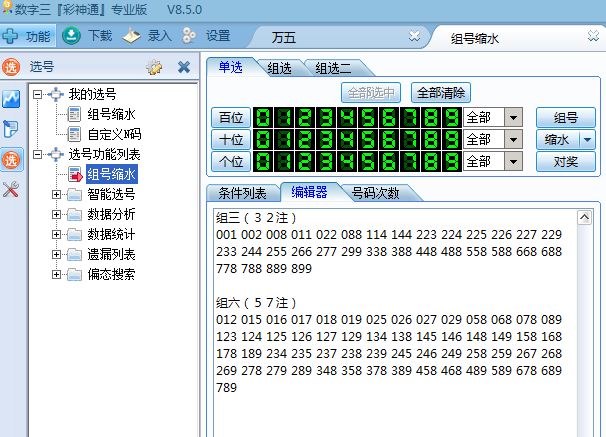Toggle digit 0 in the 十位 row
This screenshot has height=437, width=606.
tap(263, 139)
